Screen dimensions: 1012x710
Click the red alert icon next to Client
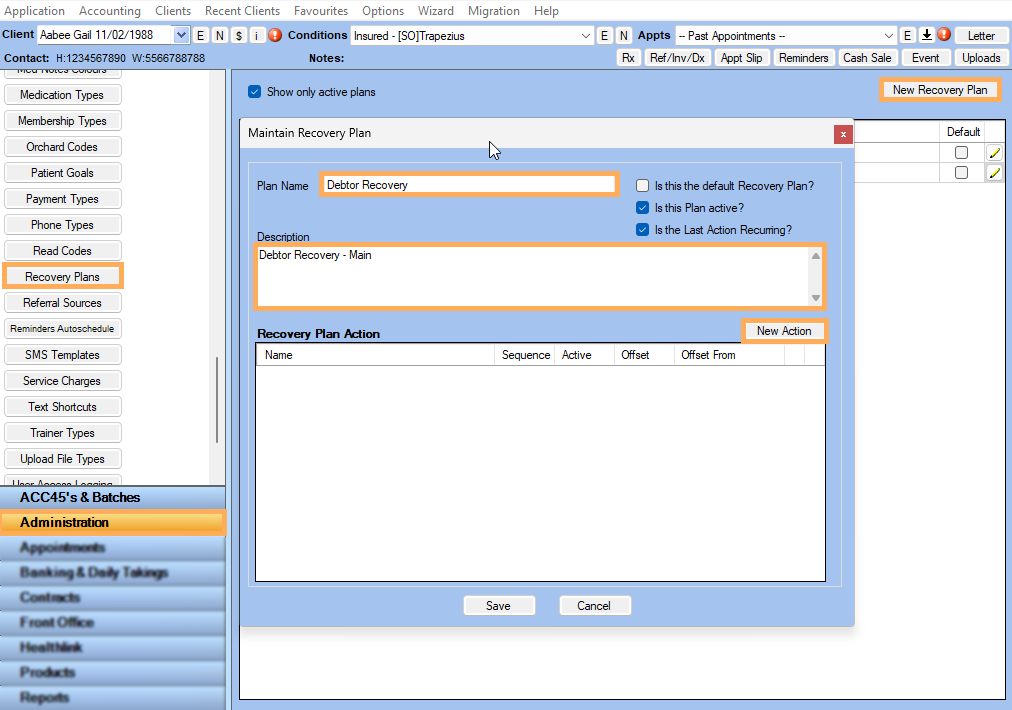[x=275, y=36]
